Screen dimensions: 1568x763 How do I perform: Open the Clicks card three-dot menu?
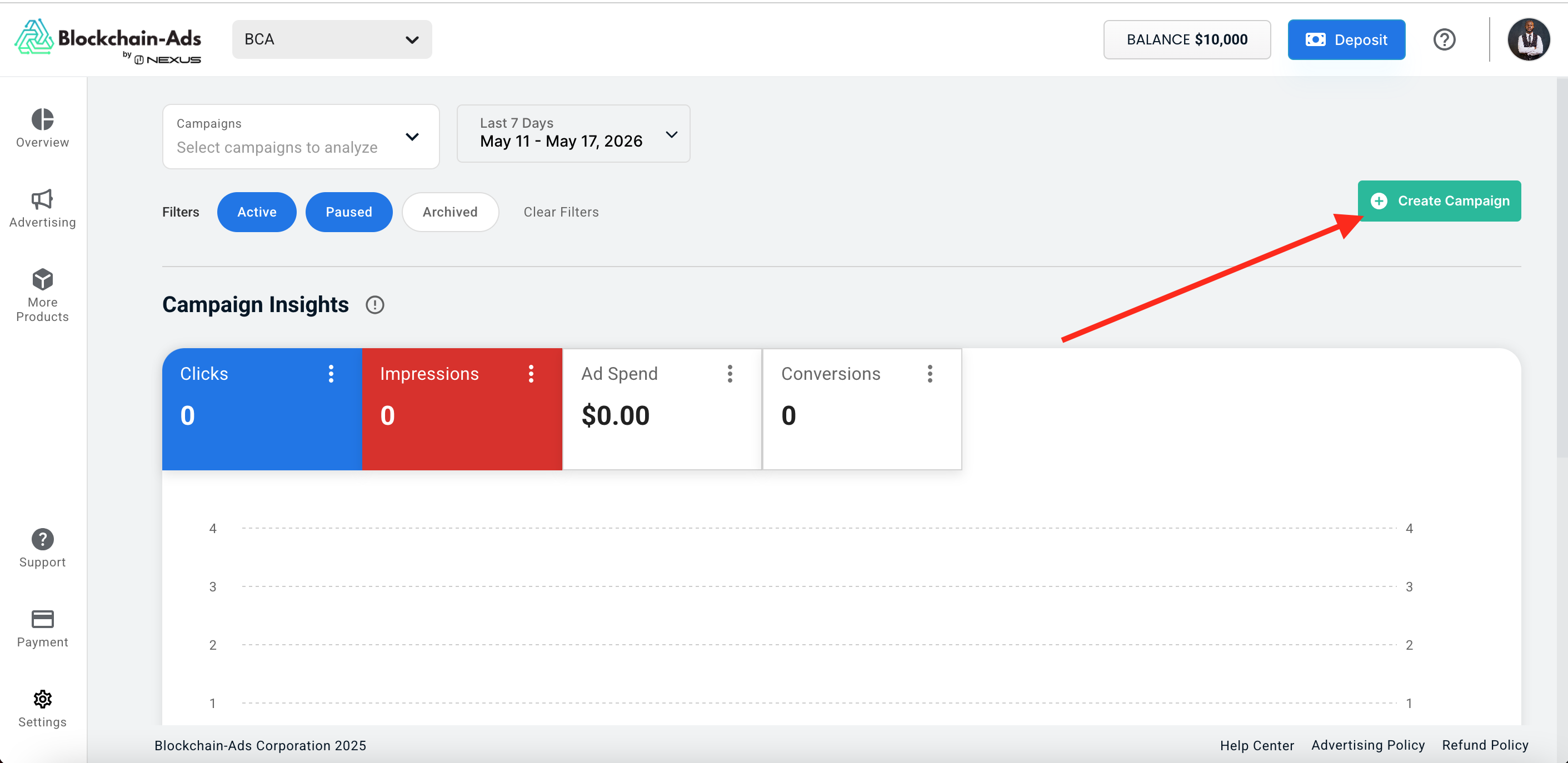[331, 374]
